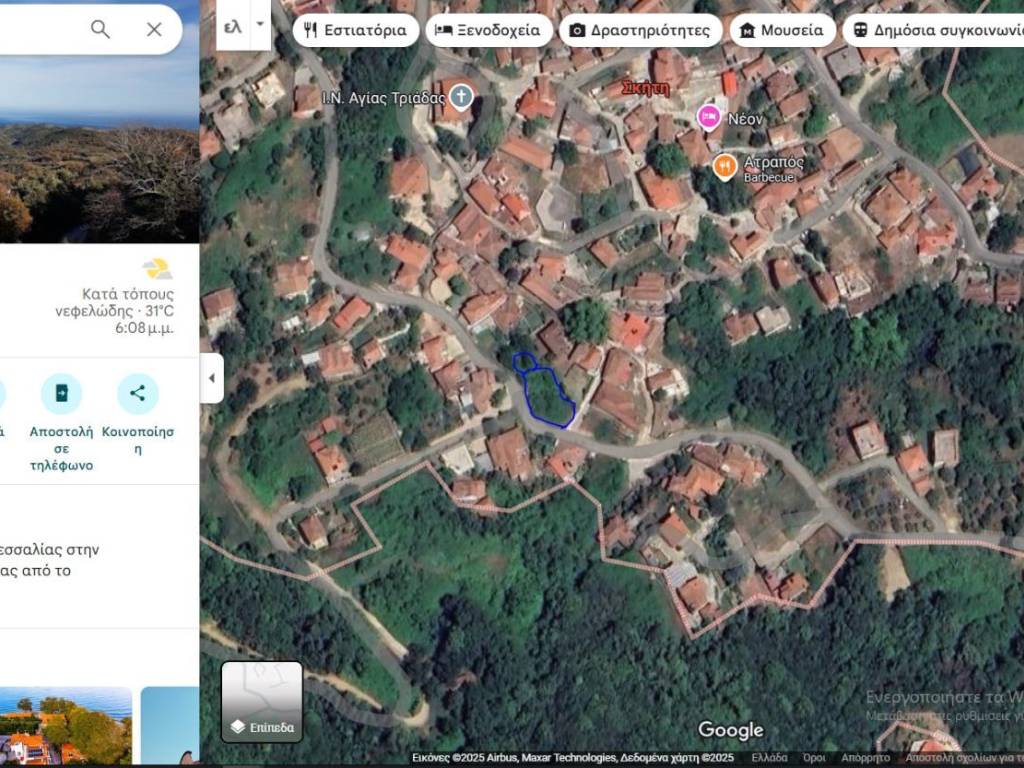The width and height of the screenshot is (1024, 768).
Task: Select the Δημόσια συγκοινωνία transit chip
Action: point(932,30)
